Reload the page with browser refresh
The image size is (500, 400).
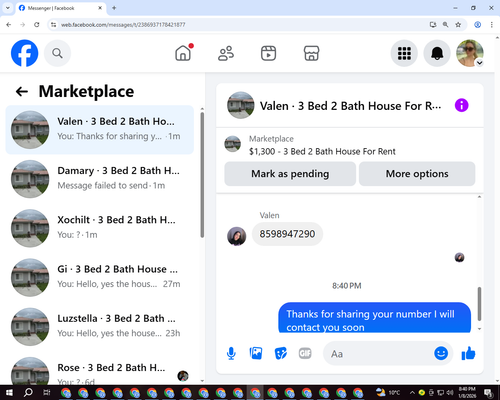[37, 25]
